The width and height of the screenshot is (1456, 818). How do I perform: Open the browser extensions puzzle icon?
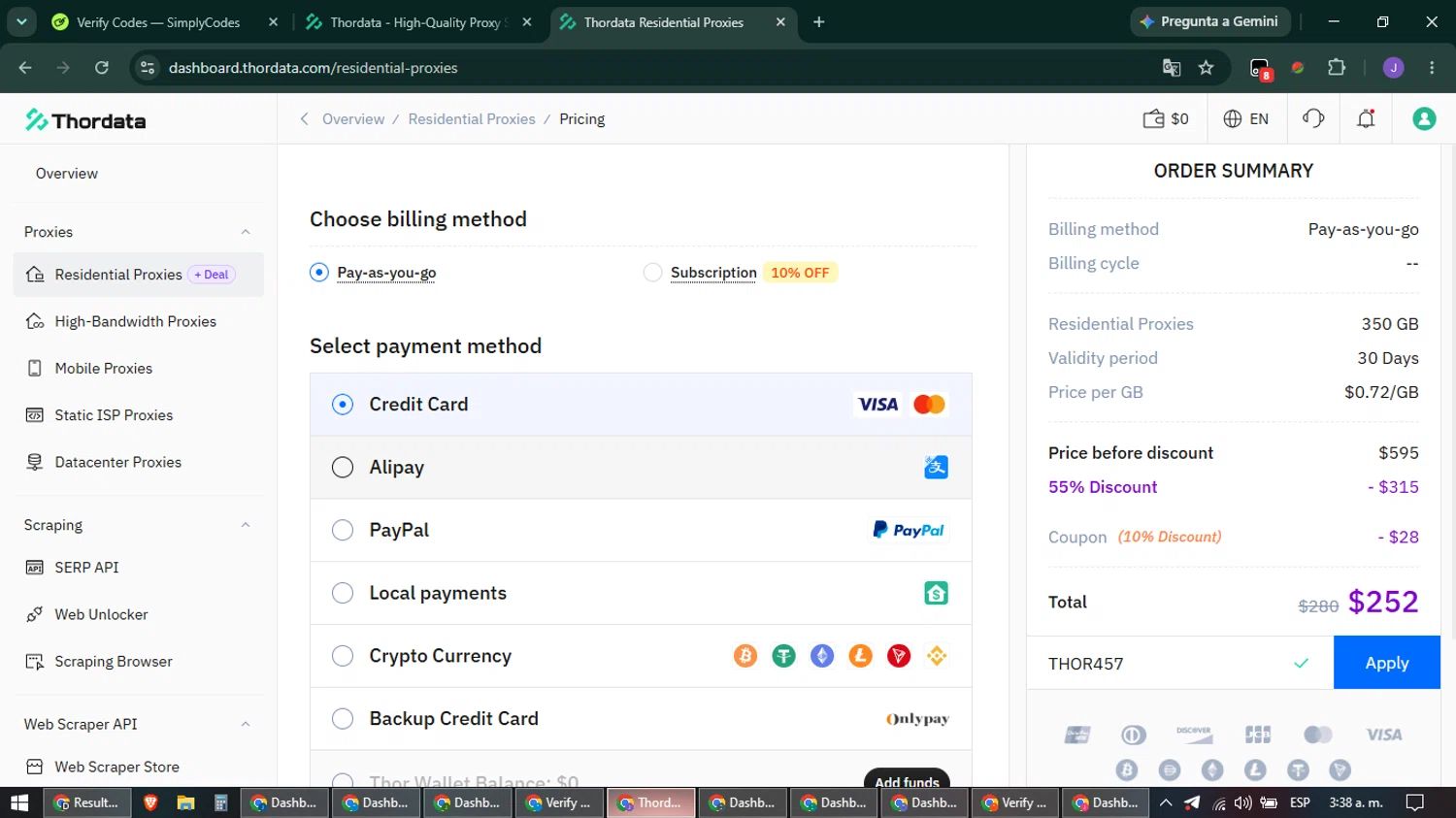[x=1337, y=67]
